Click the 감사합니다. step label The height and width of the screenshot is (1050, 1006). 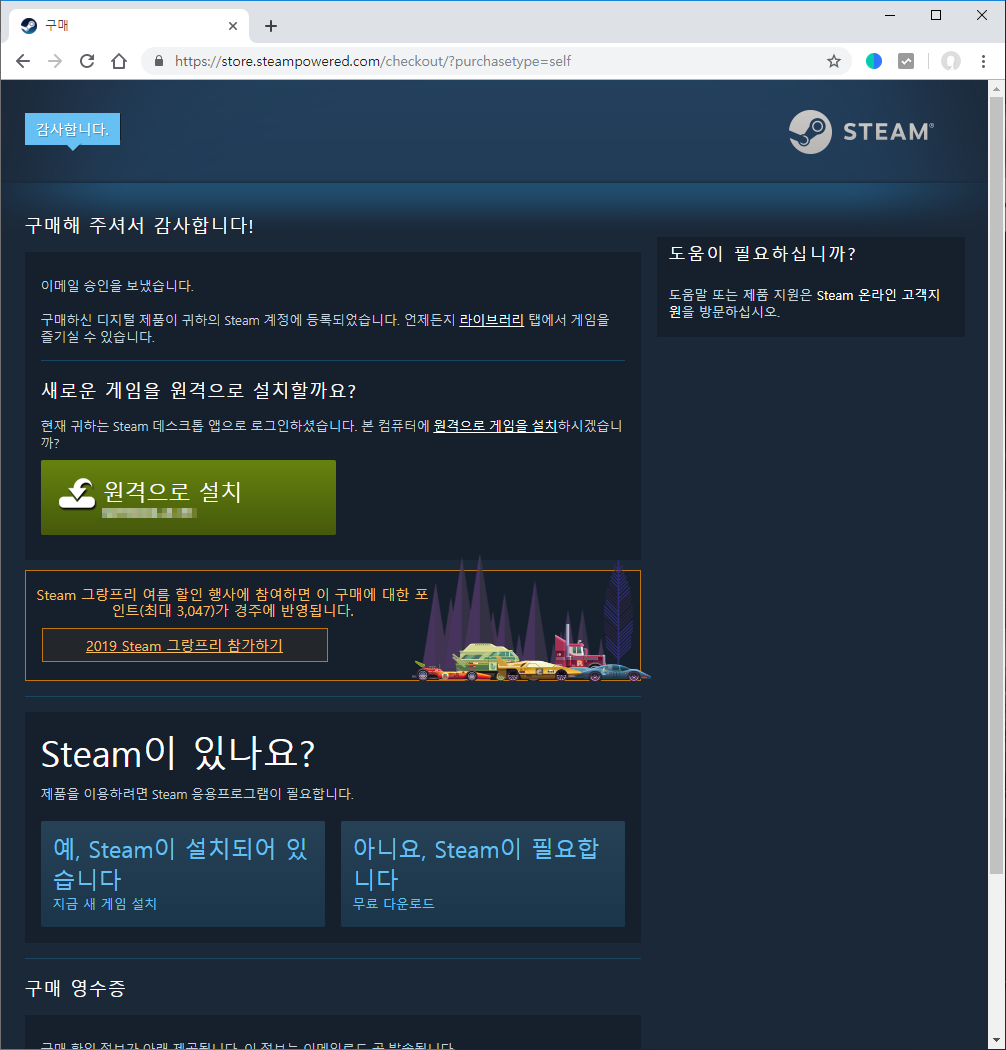(x=72, y=129)
